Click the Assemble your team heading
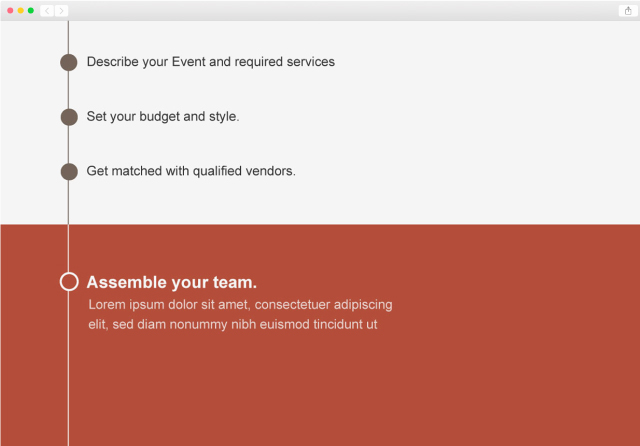Screen dimensions: 640x446 pyautogui.click(x=171, y=283)
